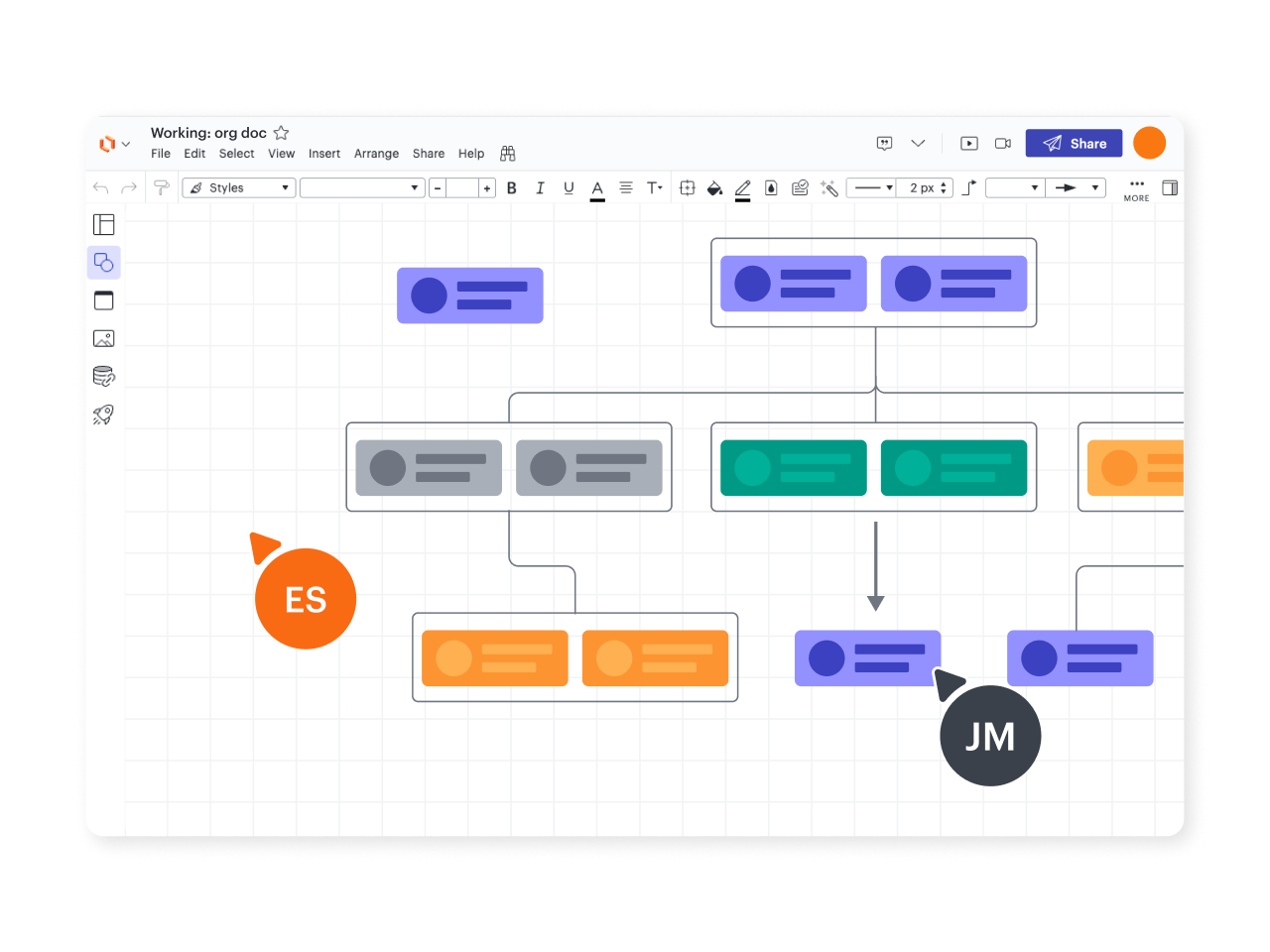The height and width of the screenshot is (952, 1270).
Task: Click the image library sidebar icon
Action: (103, 339)
